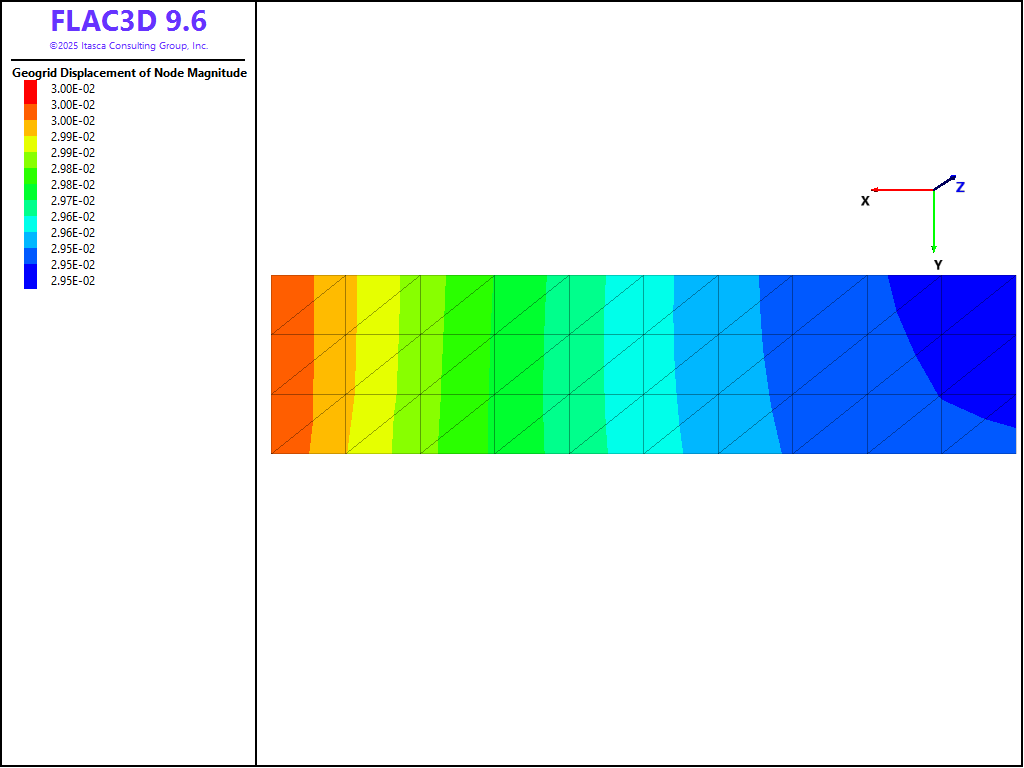This screenshot has height=768, width=1024.
Task: Click the FLAC3D 9.6 title logo
Action: 128,22
